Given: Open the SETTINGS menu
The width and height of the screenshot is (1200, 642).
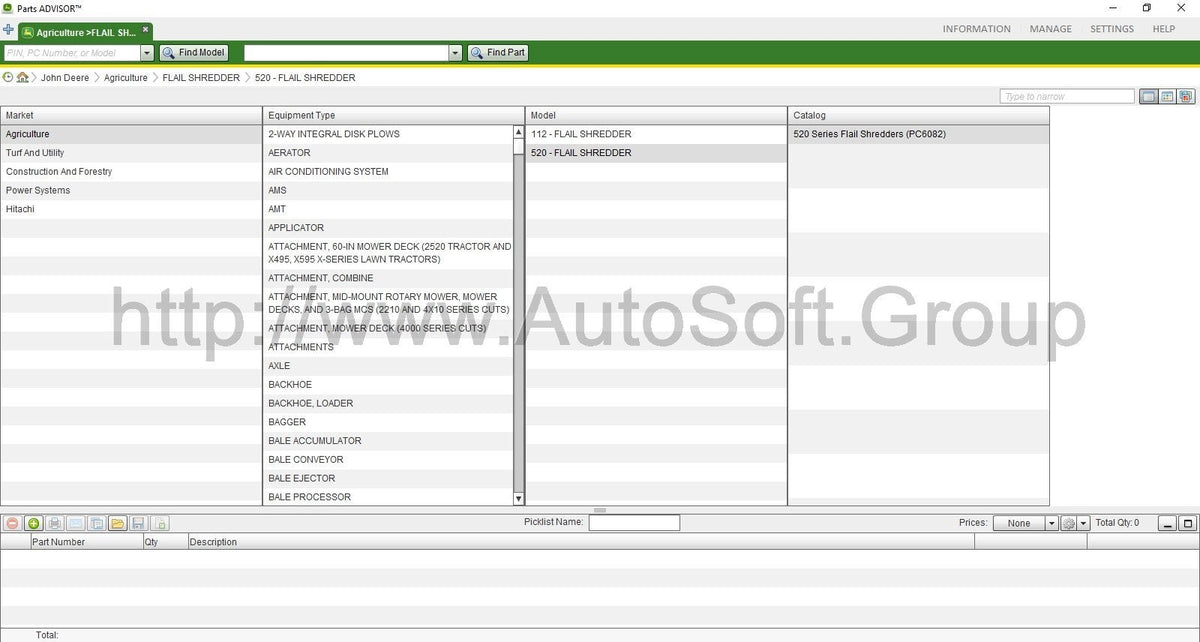Looking at the screenshot, I should click(1111, 28).
